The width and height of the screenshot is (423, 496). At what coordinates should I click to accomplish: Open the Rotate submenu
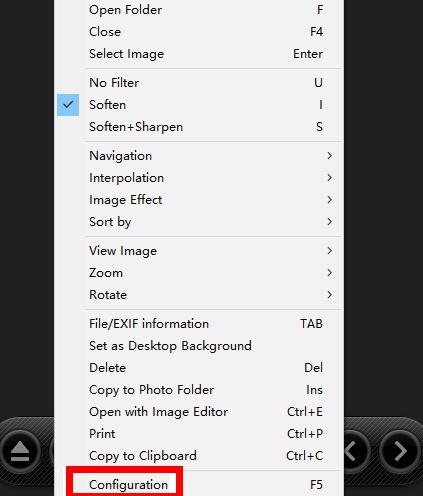200,295
